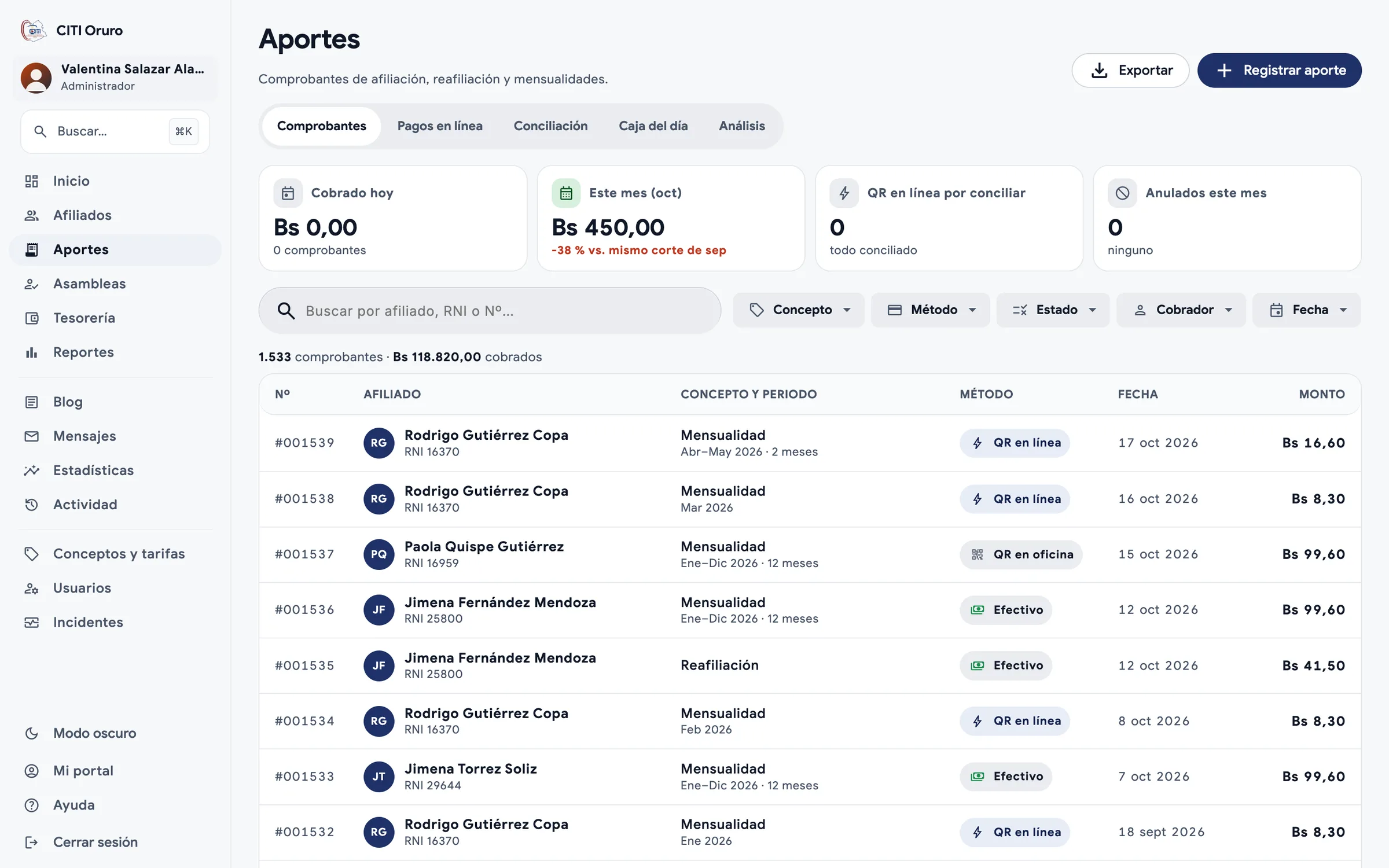Click the JT avatar for Jimena Torrez
The height and width of the screenshot is (868, 1389).
pyautogui.click(x=379, y=777)
